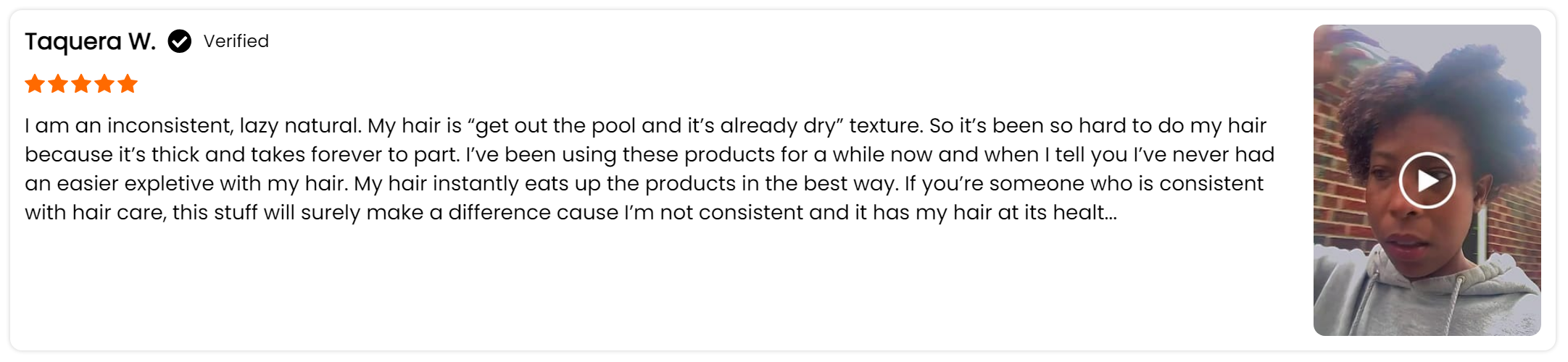Click the black verified checkmark badge
The height and width of the screenshot is (362, 1568).
coord(179,41)
